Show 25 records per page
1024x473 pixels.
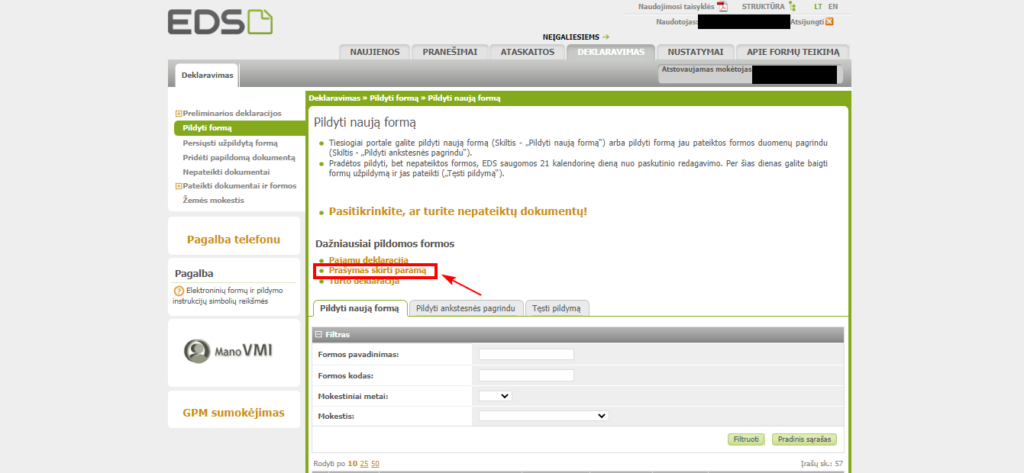[x=364, y=464]
